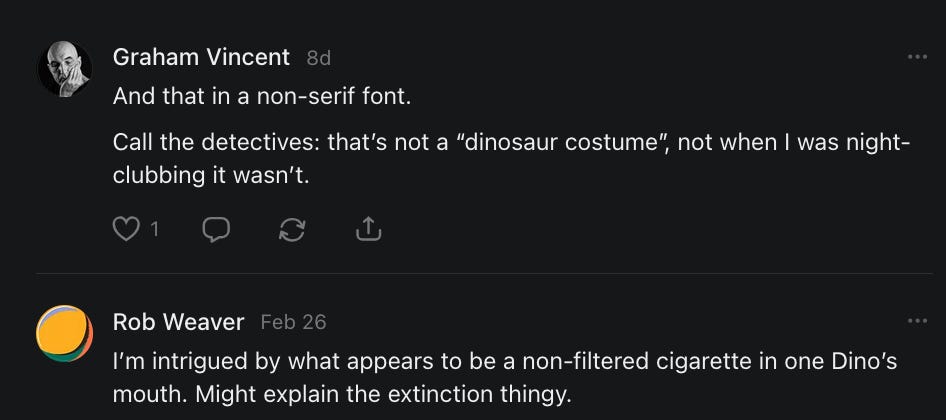946x420 pixels.
Task: Open Graham Vincent's profile picture
Action: coord(65,69)
